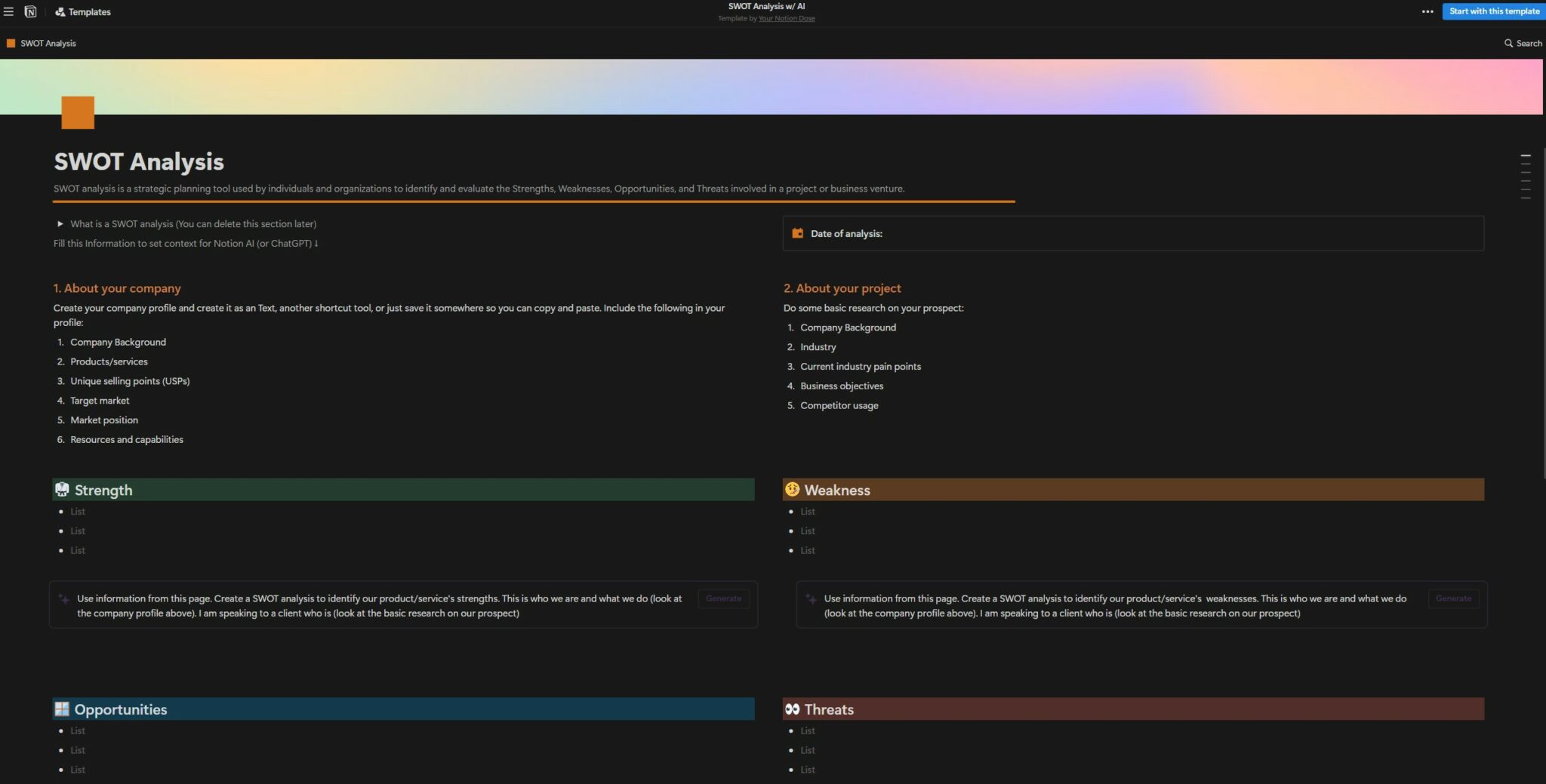Open the three-dot more options menu
1546x784 pixels.
(1427, 11)
